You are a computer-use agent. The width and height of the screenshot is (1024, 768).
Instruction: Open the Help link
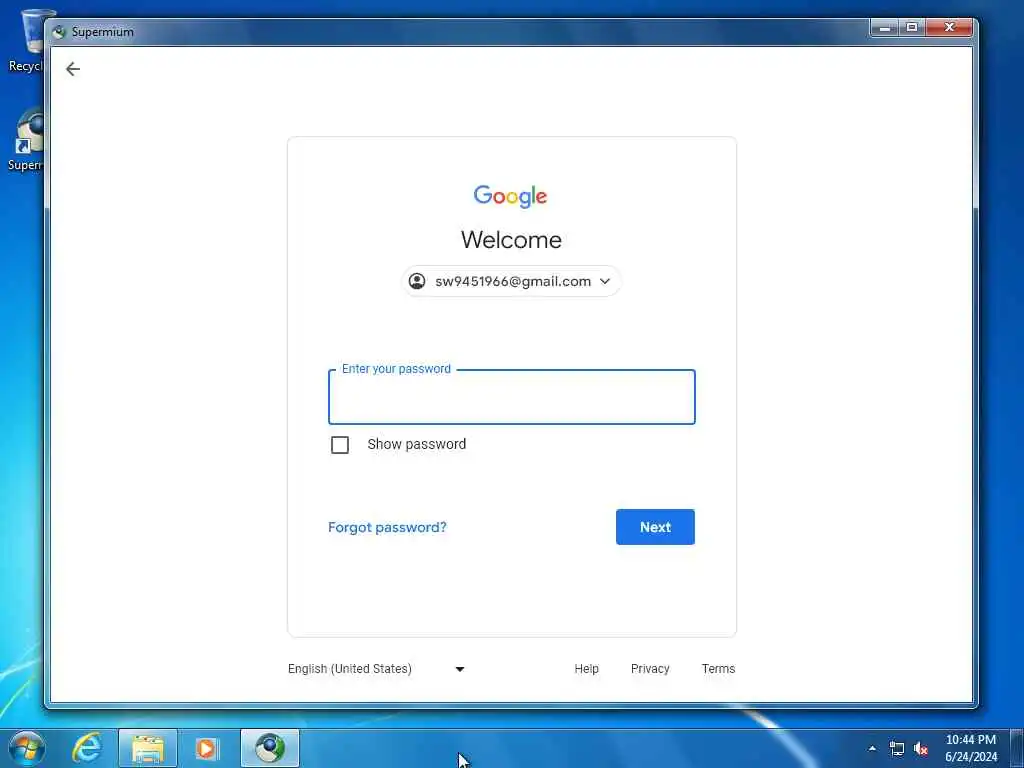click(x=586, y=669)
